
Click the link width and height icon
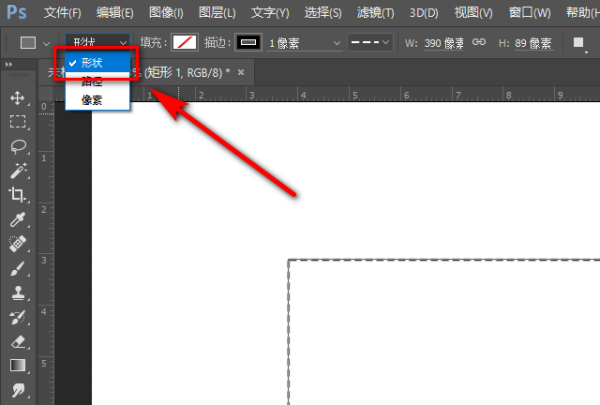click(x=479, y=42)
